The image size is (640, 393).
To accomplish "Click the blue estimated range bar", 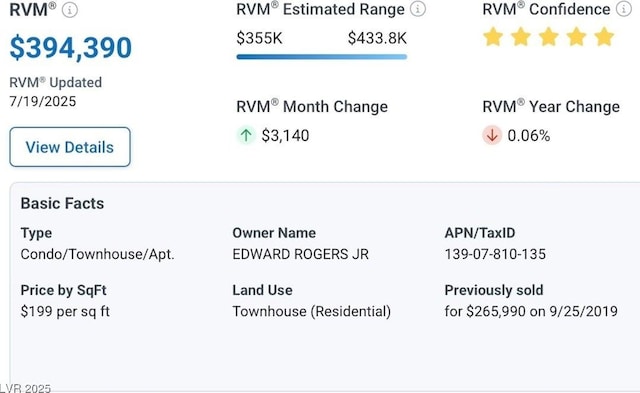I will (x=322, y=57).
